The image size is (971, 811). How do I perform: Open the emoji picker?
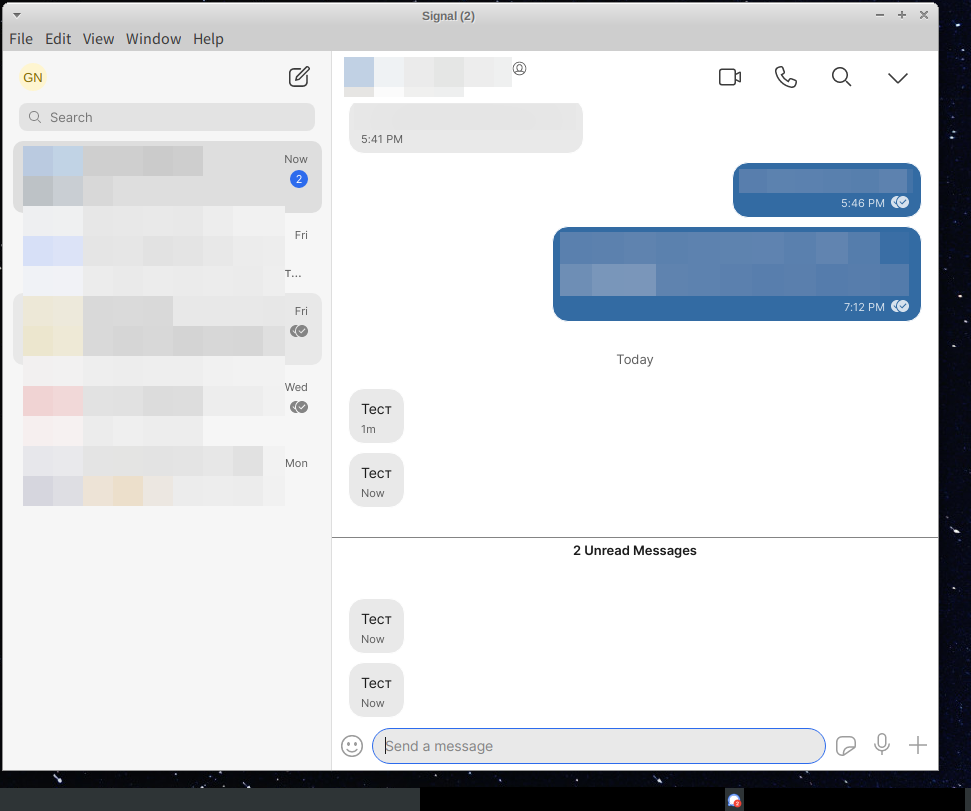click(351, 745)
